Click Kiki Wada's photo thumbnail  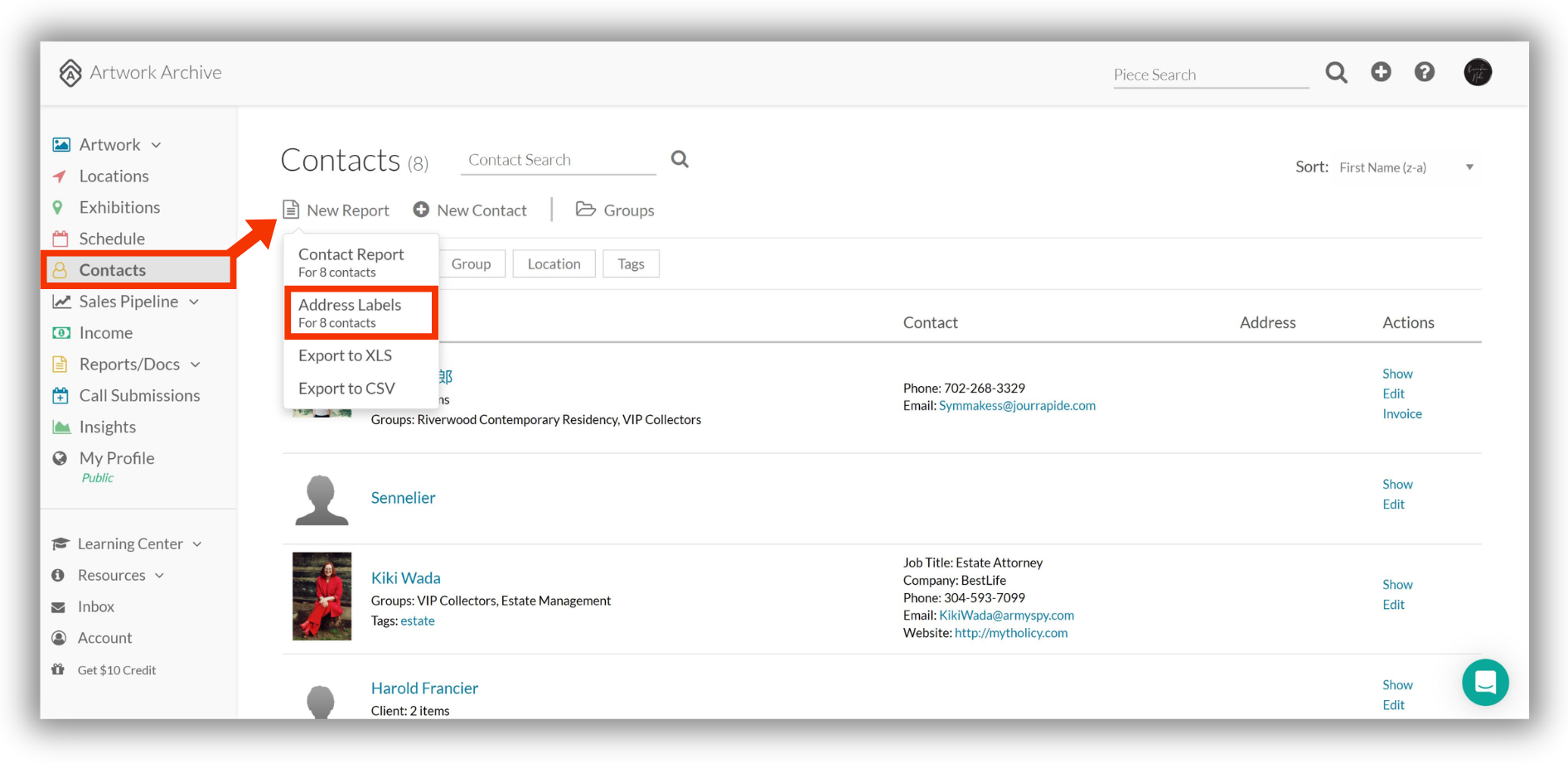click(x=322, y=596)
